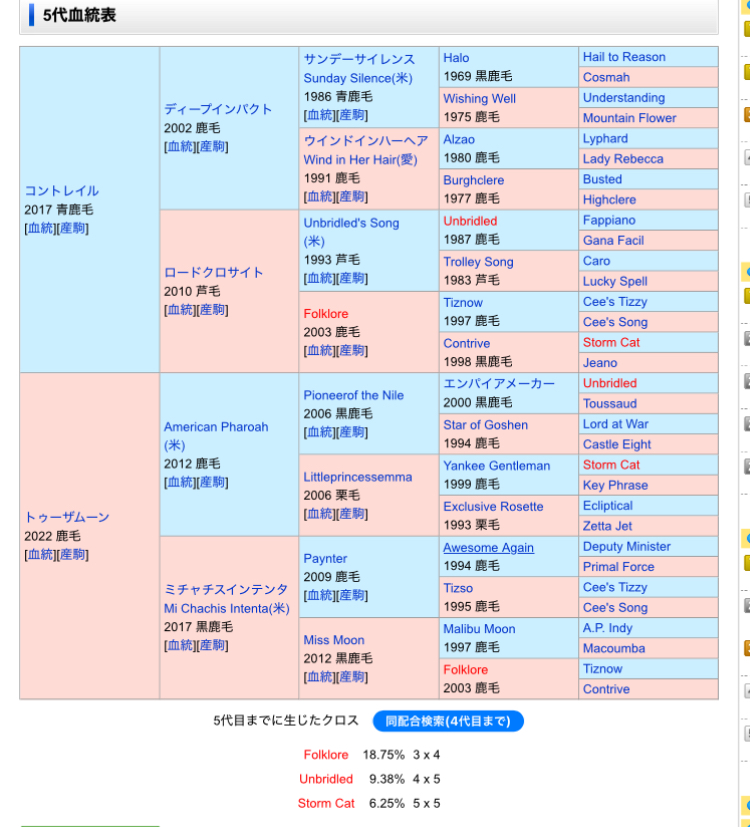Click 血統 link under コントレイル

click(x=41, y=228)
